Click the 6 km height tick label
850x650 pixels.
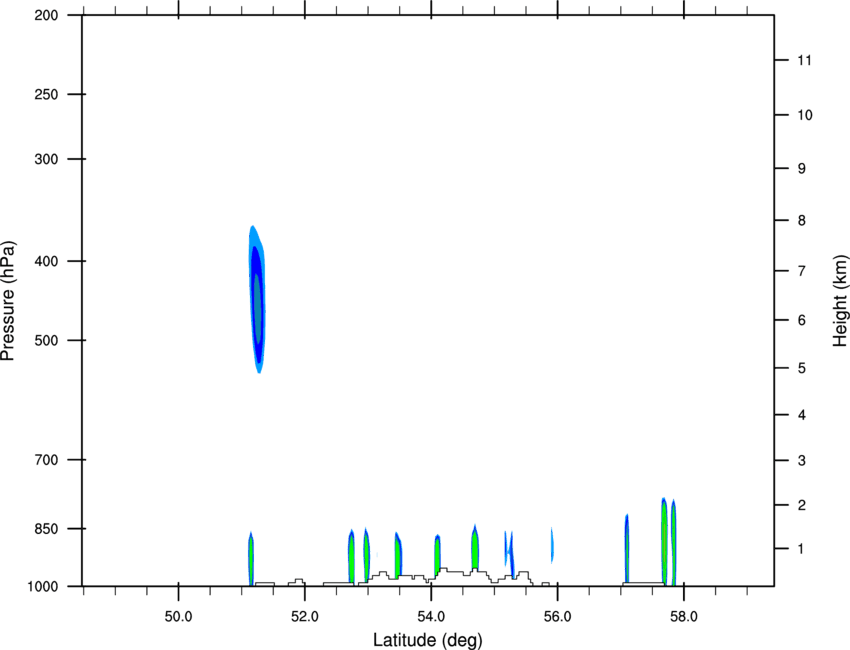tap(802, 320)
